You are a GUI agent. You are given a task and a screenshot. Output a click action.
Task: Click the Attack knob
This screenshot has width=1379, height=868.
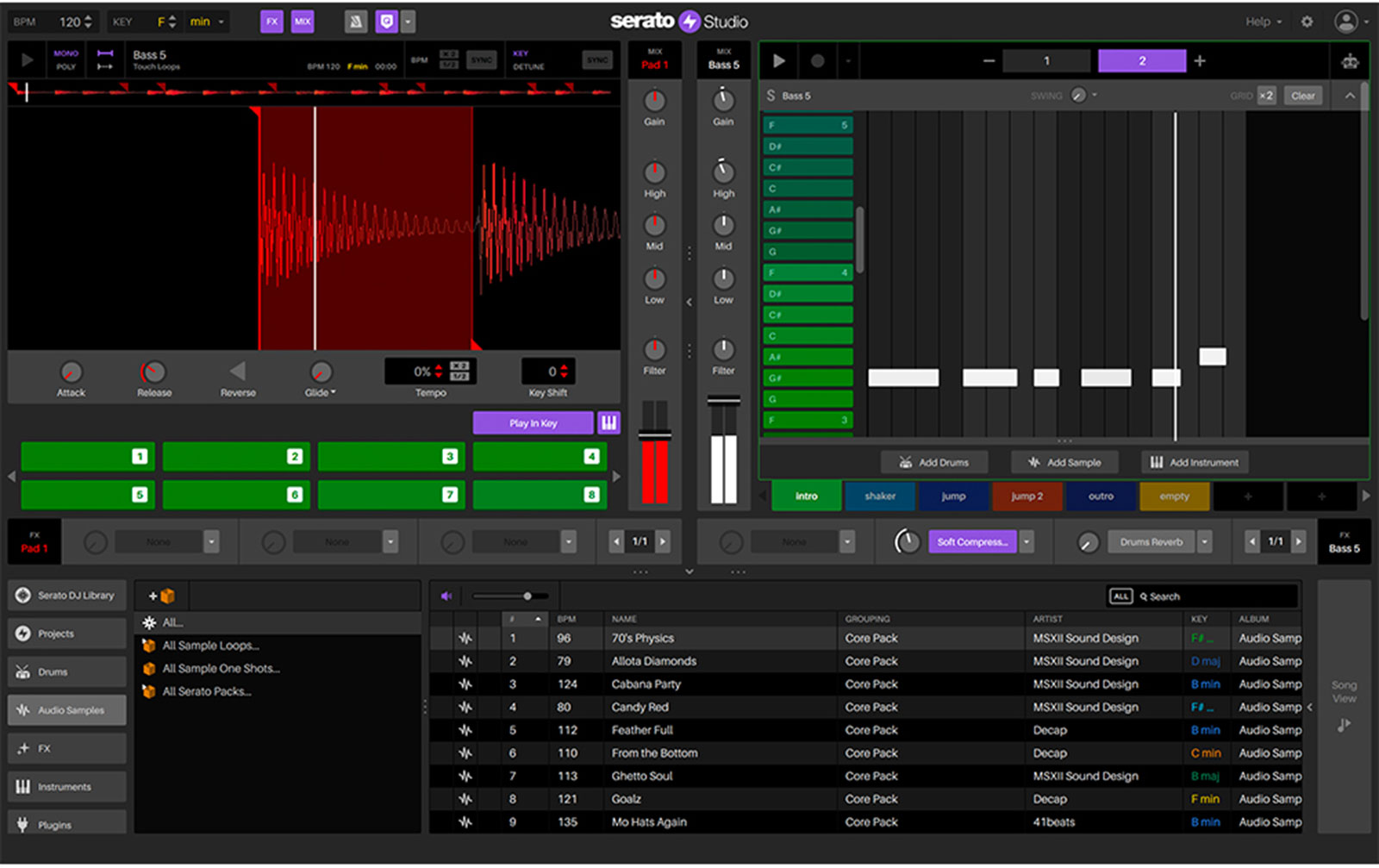click(x=71, y=372)
